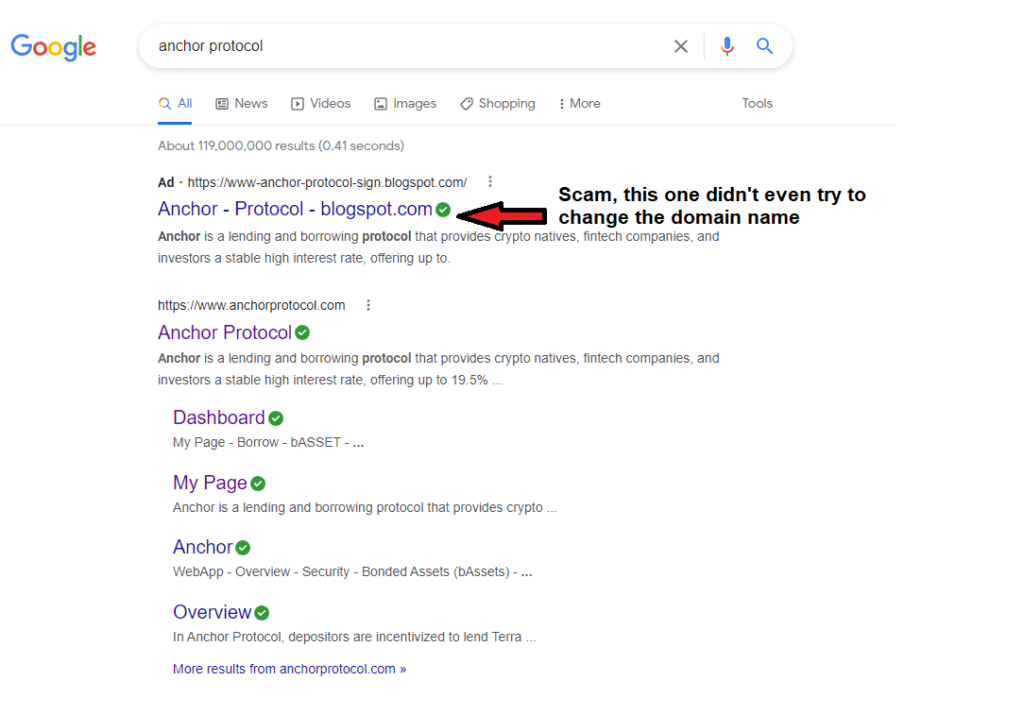
Task: Select the All results tab
Action: [175, 103]
